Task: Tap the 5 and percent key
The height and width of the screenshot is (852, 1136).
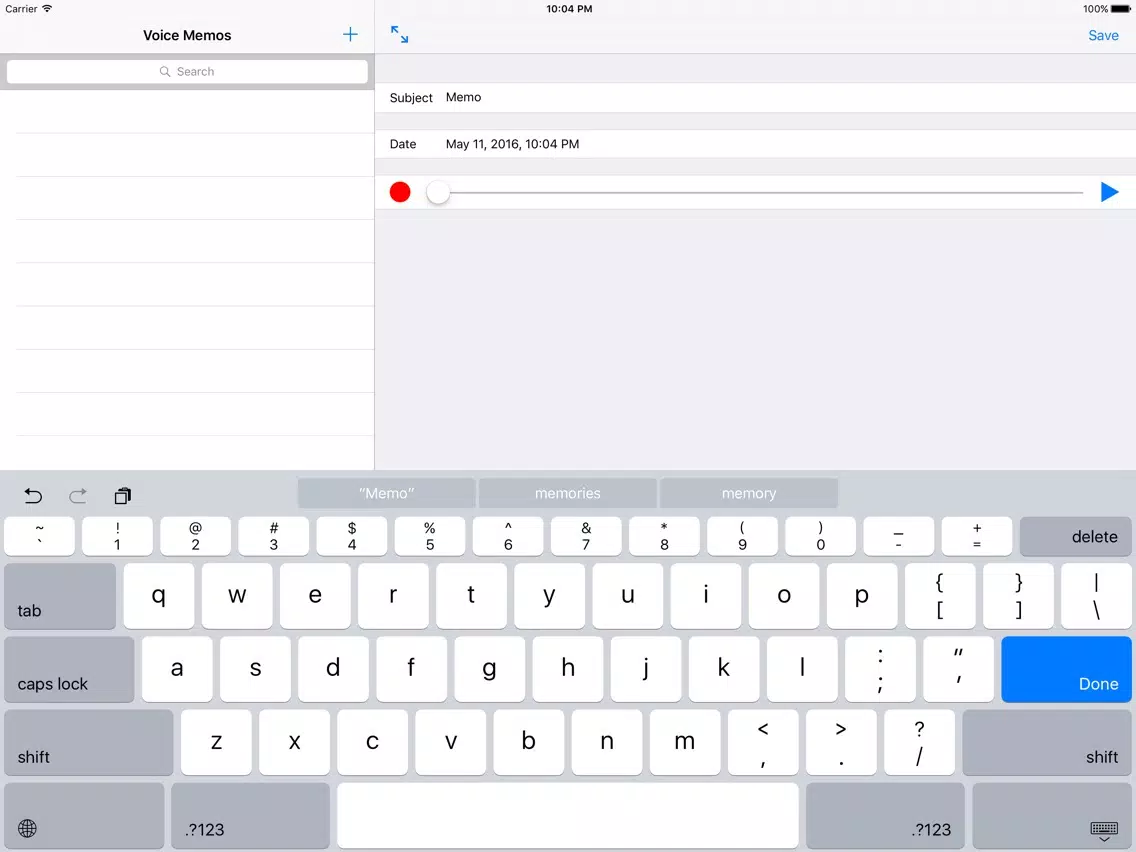Action: pos(430,536)
